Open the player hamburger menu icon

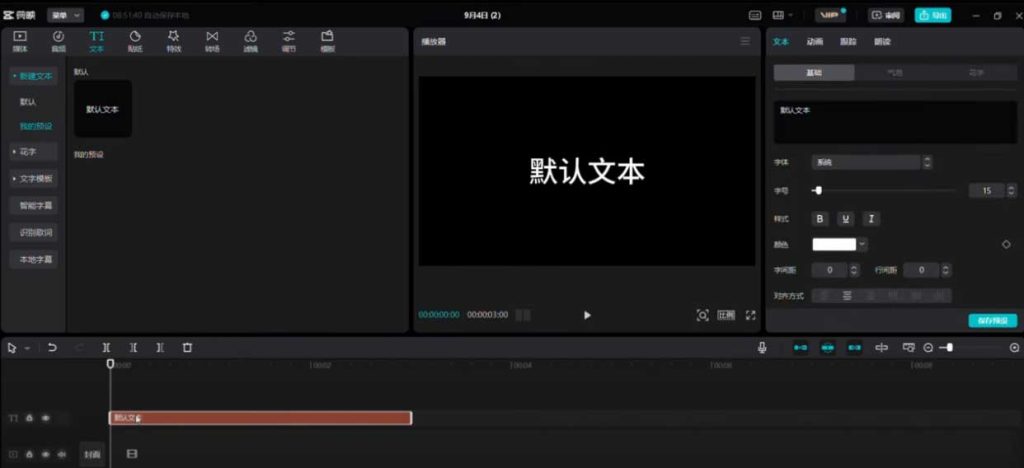tap(745, 41)
